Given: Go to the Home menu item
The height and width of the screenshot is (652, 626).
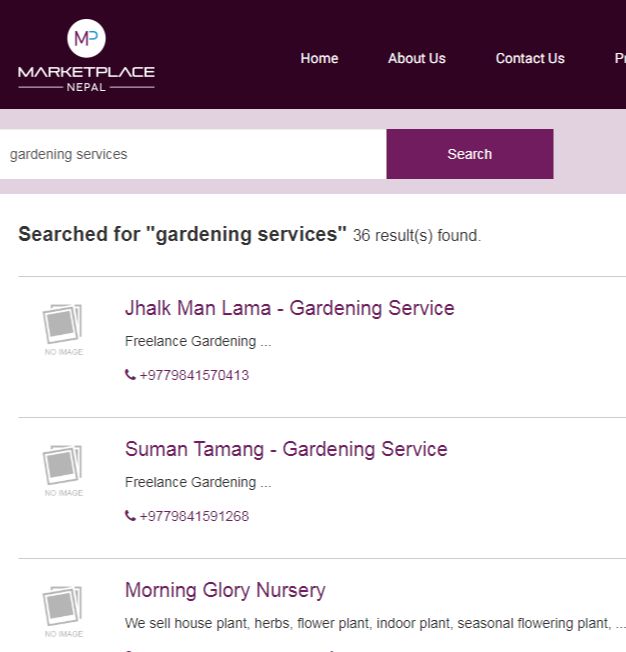Looking at the screenshot, I should click(319, 58).
